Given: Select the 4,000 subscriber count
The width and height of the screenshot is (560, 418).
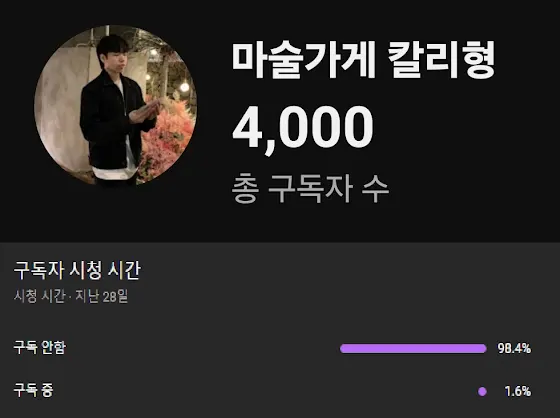Looking at the screenshot, I should click(x=303, y=129).
